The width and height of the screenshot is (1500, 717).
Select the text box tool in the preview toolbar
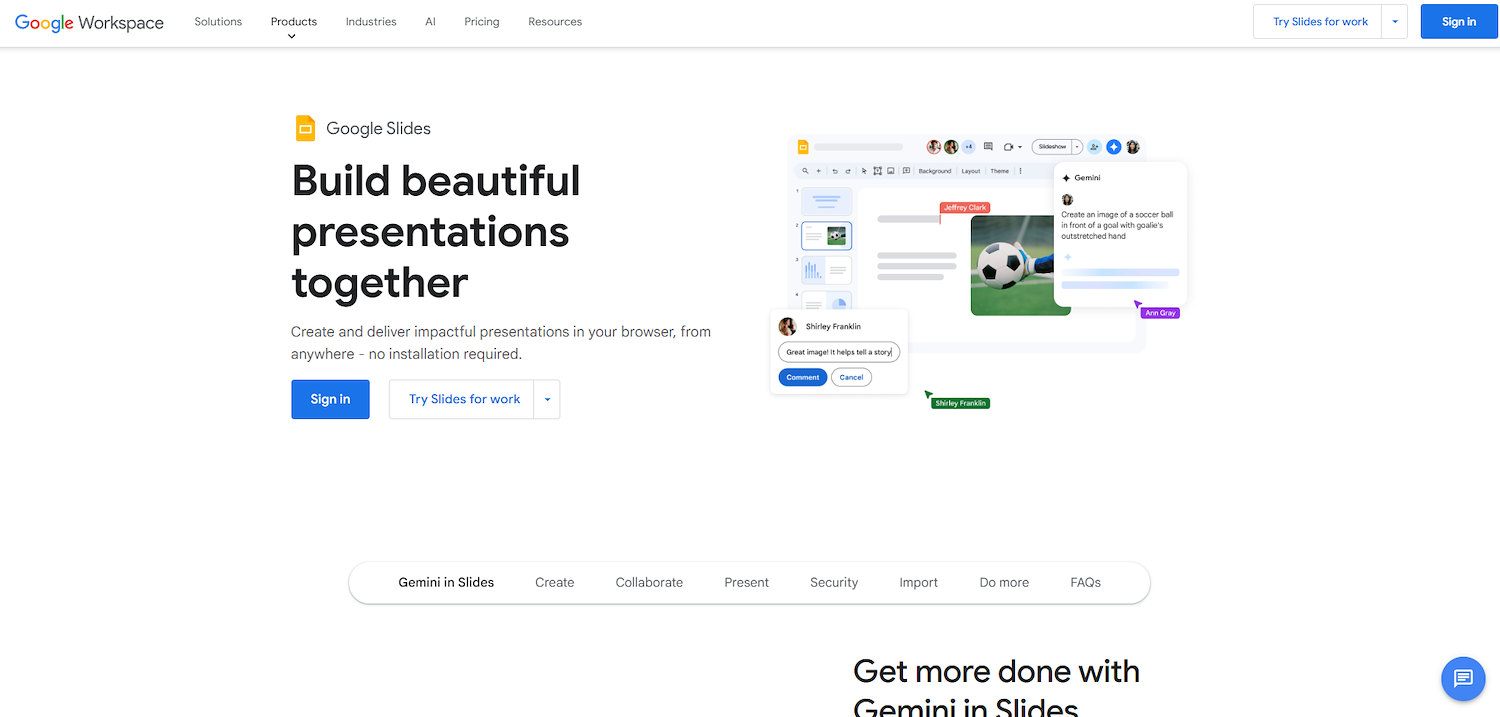(x=877, y=171)
